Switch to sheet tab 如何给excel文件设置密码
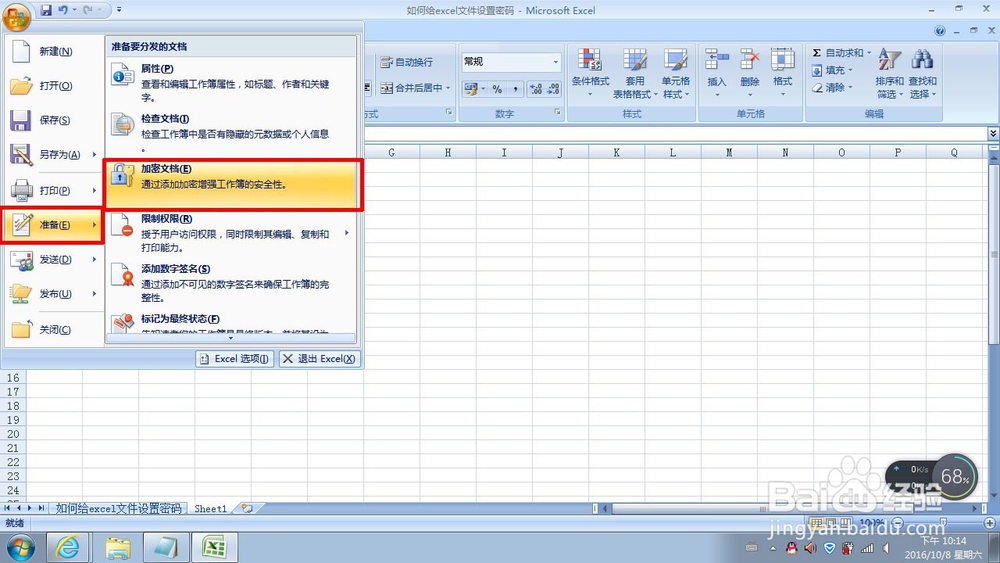Screen dimensions: 1000x563 tap(118, 509)
